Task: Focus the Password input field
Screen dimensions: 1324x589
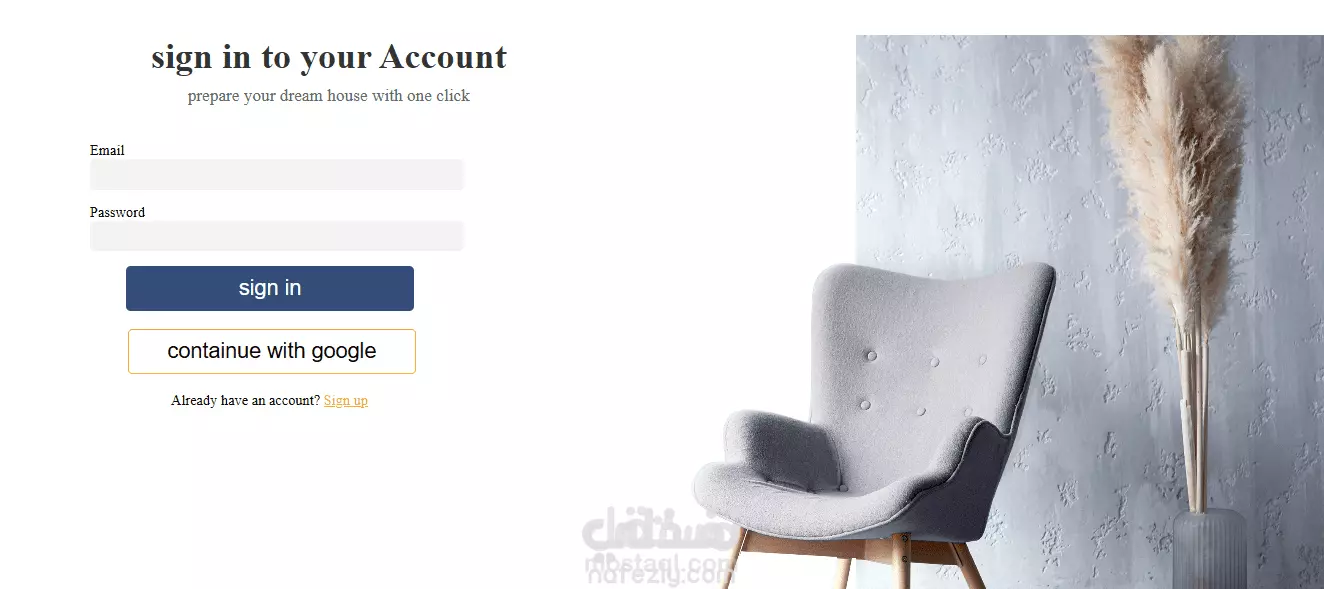Action: pyautogui.click(x=277, y=236)
